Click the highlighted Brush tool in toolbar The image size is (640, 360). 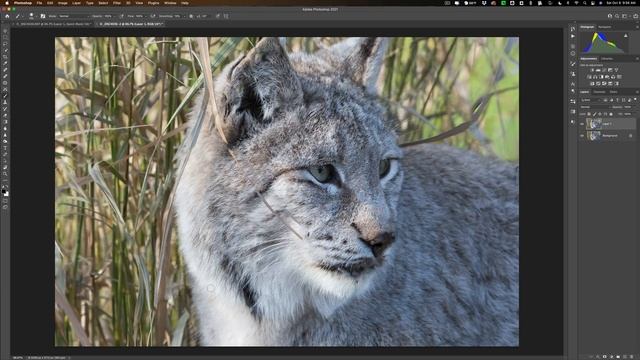[5, 96]
